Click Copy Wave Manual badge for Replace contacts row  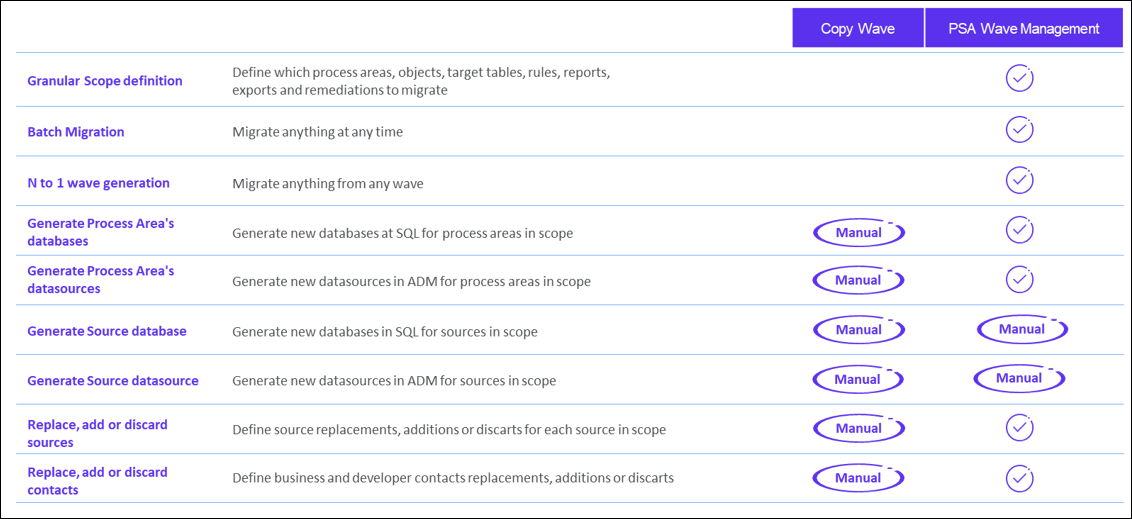pos(858,478)
